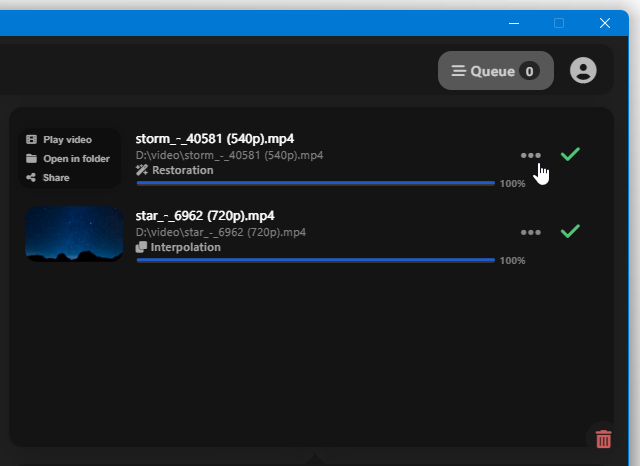Choose Open in folder from menu
The image size is (640, 466).
(68, 158)
